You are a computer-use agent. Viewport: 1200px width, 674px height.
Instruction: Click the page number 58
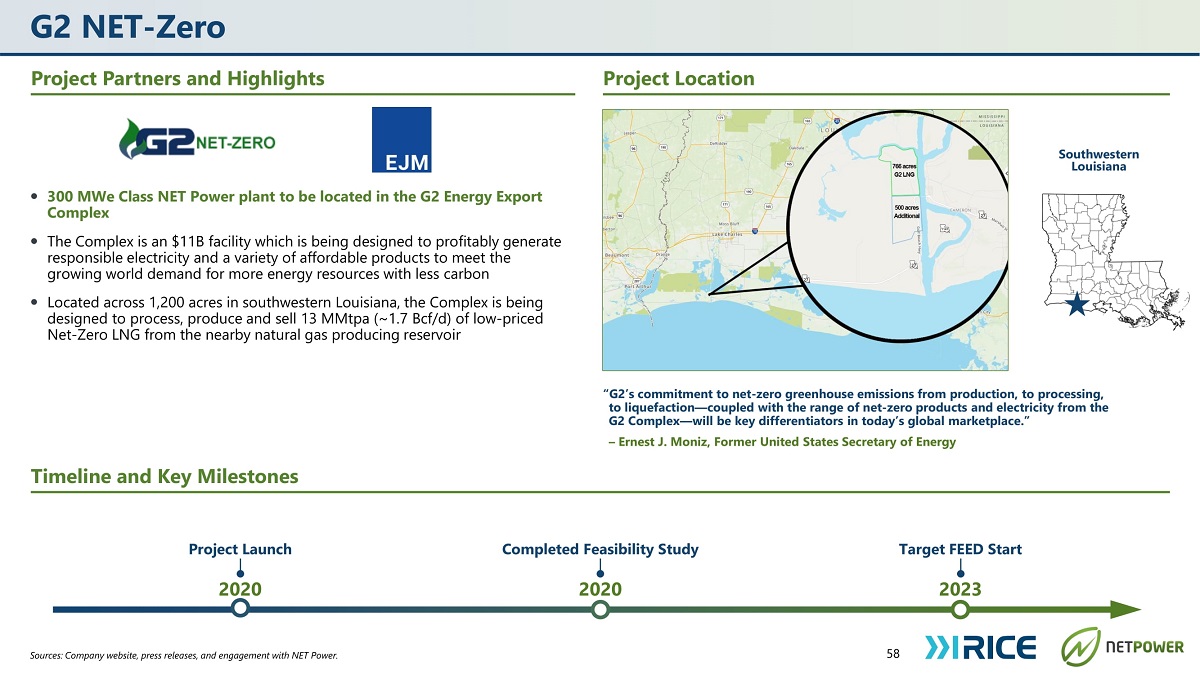(893, 654)
